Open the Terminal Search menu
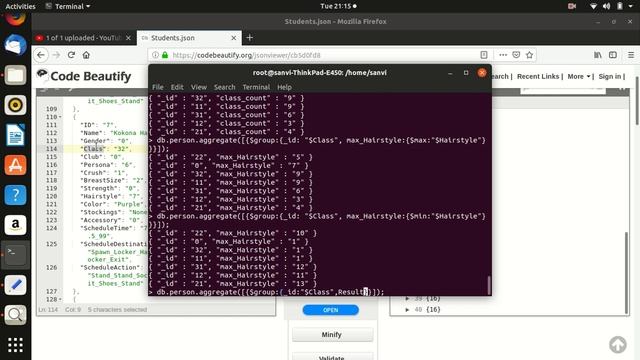 224,87
